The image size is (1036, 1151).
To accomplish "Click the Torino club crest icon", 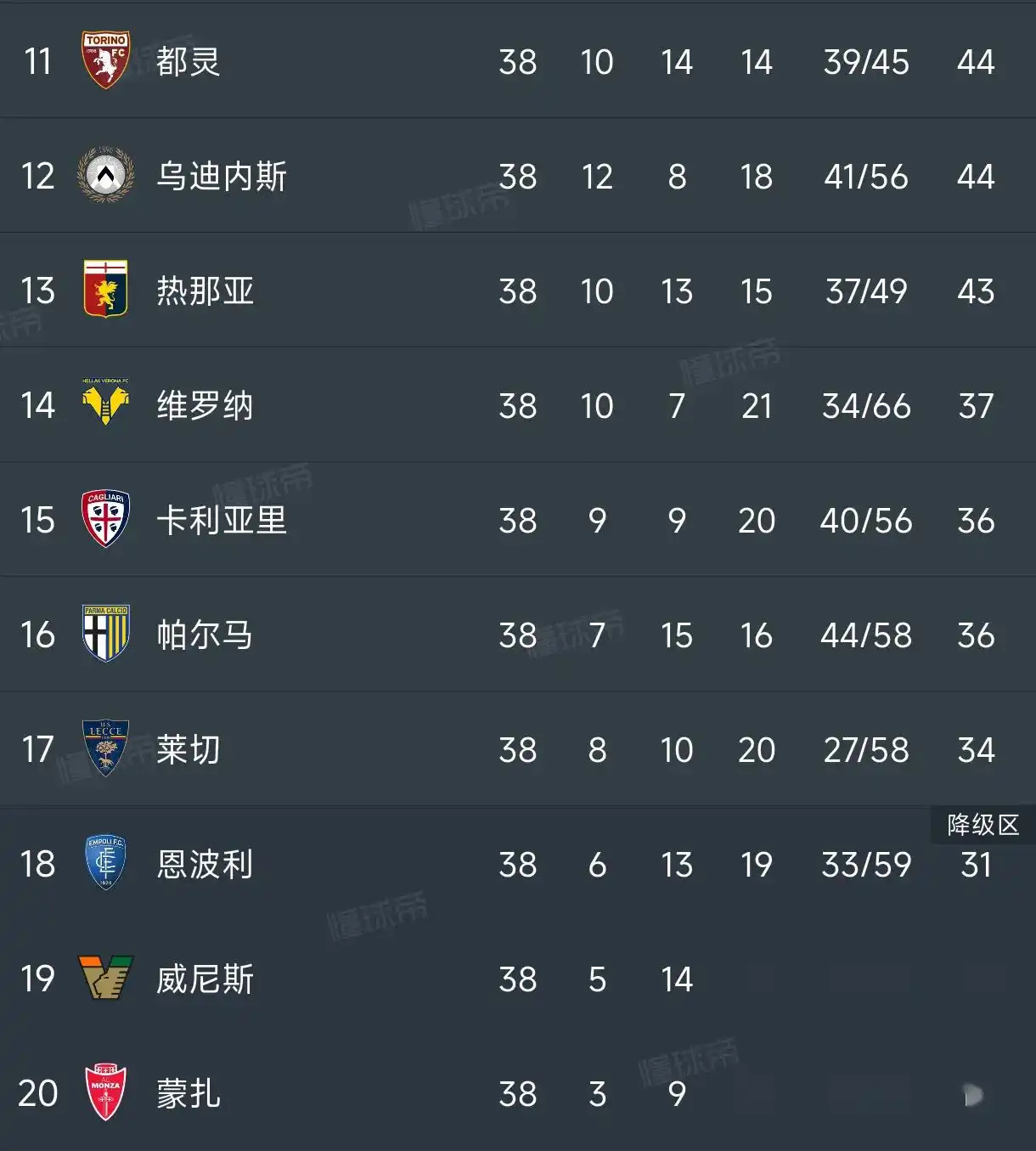I will tap(105, 60).
